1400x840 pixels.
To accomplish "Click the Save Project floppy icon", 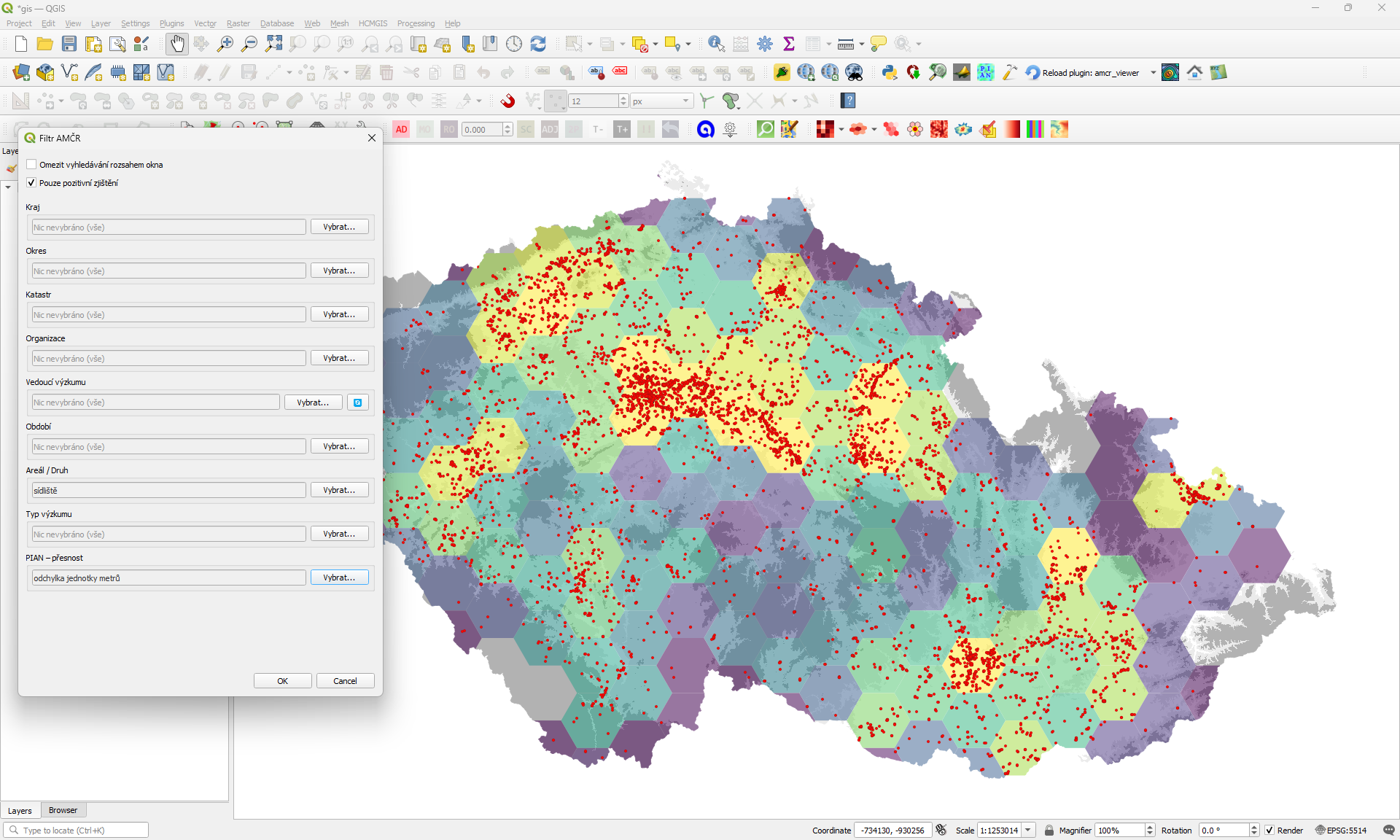I will pos(69,44).
